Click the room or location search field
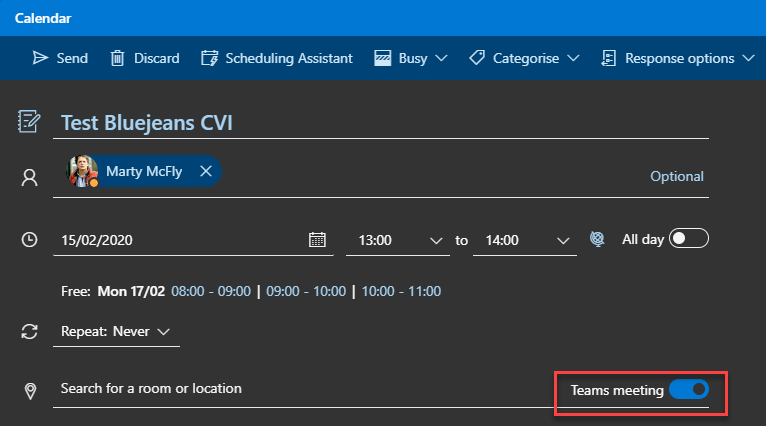The width and height of the screenshot is (766, 426). tap(300, 388)
